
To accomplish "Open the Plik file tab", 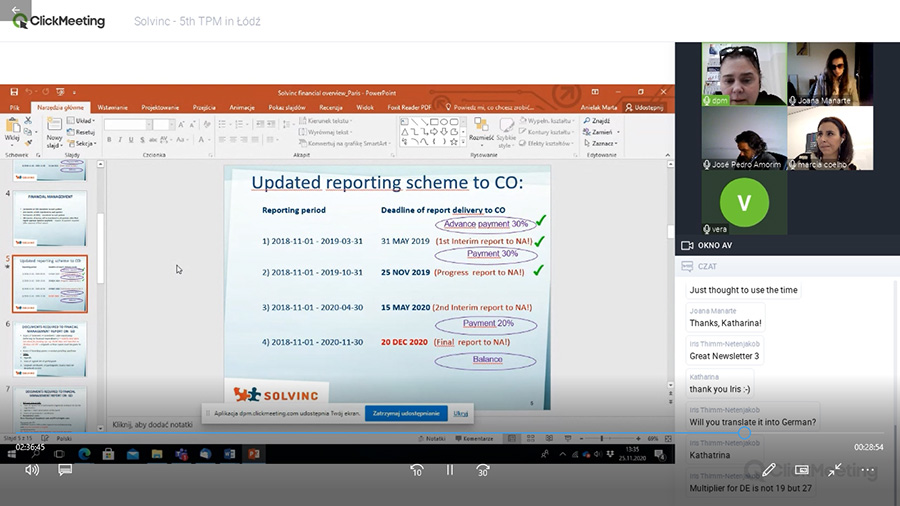I will [x=14, y=107].
